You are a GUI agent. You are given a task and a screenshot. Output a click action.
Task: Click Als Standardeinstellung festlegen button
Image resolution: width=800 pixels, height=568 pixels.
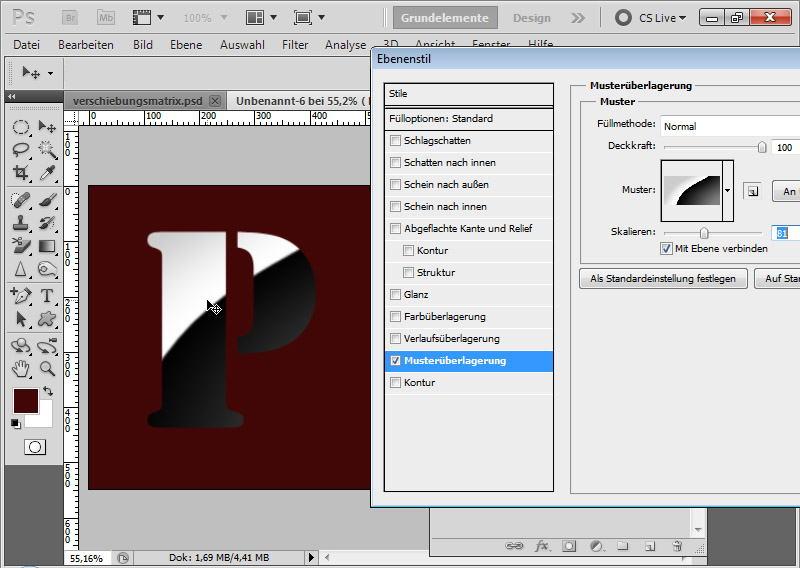pos(663,279)
